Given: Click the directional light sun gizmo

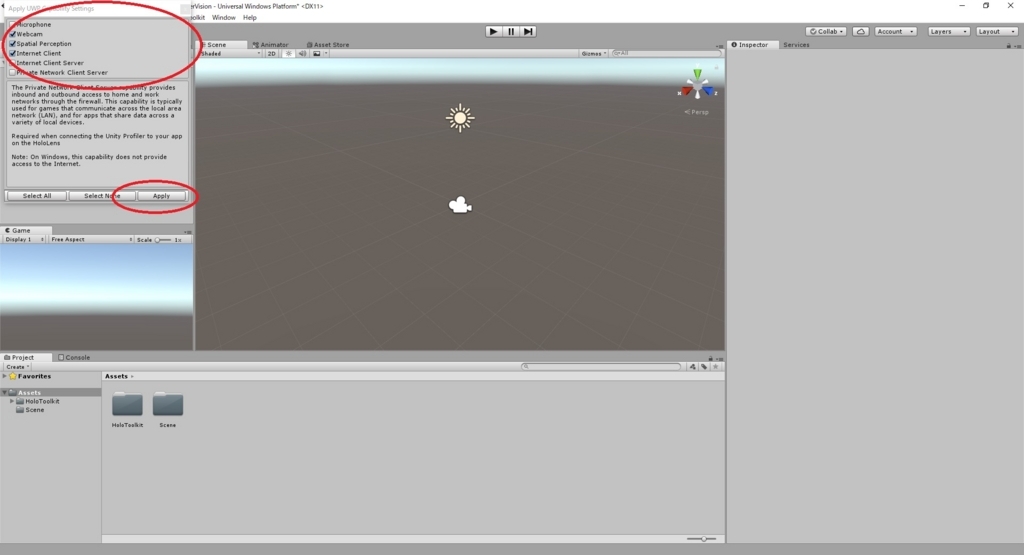Looking at the screenshot, I should coord(460,118).
